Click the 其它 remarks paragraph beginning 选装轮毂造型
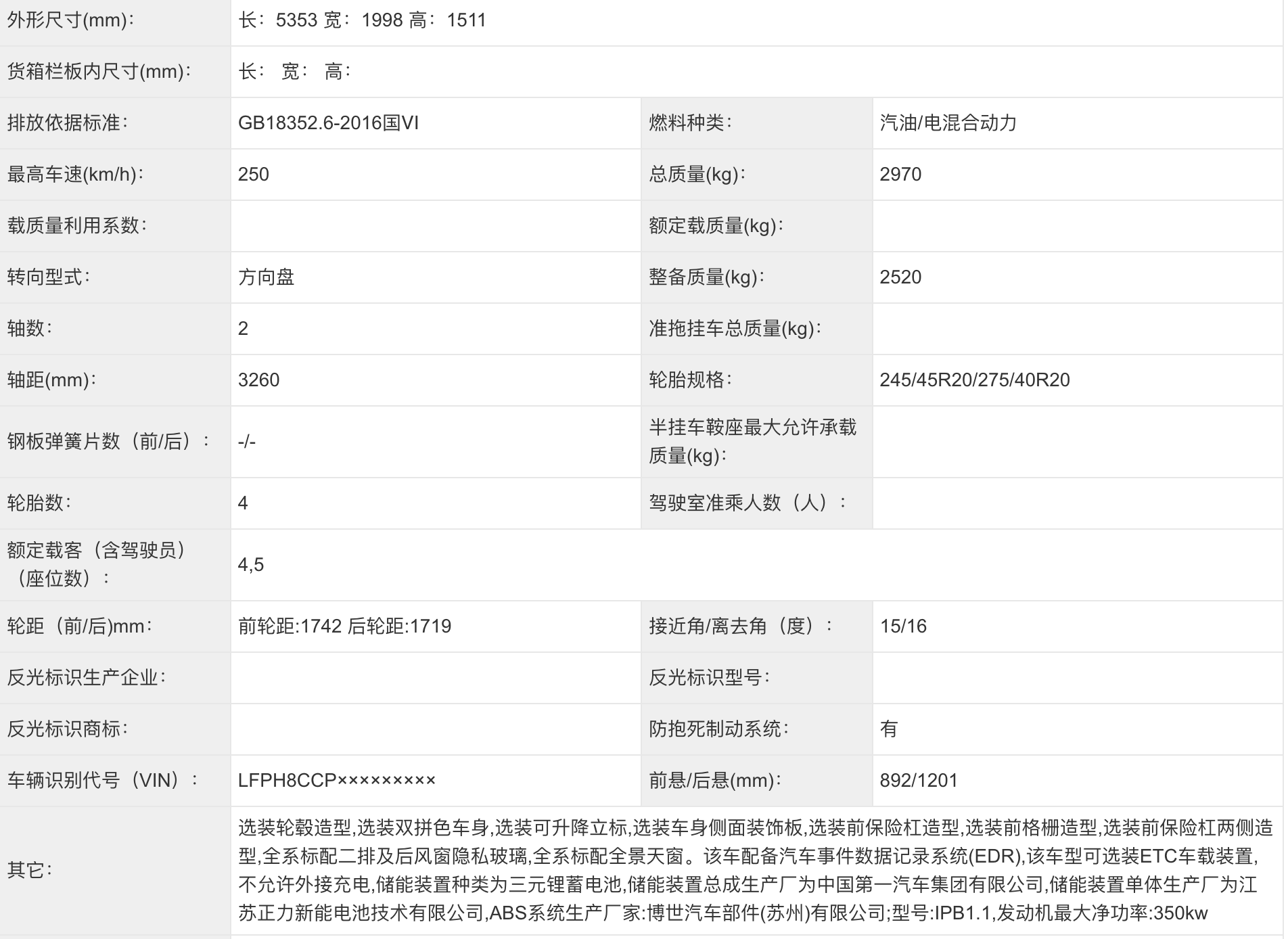The image size is (1288, 939). click(x=756, y=870)
